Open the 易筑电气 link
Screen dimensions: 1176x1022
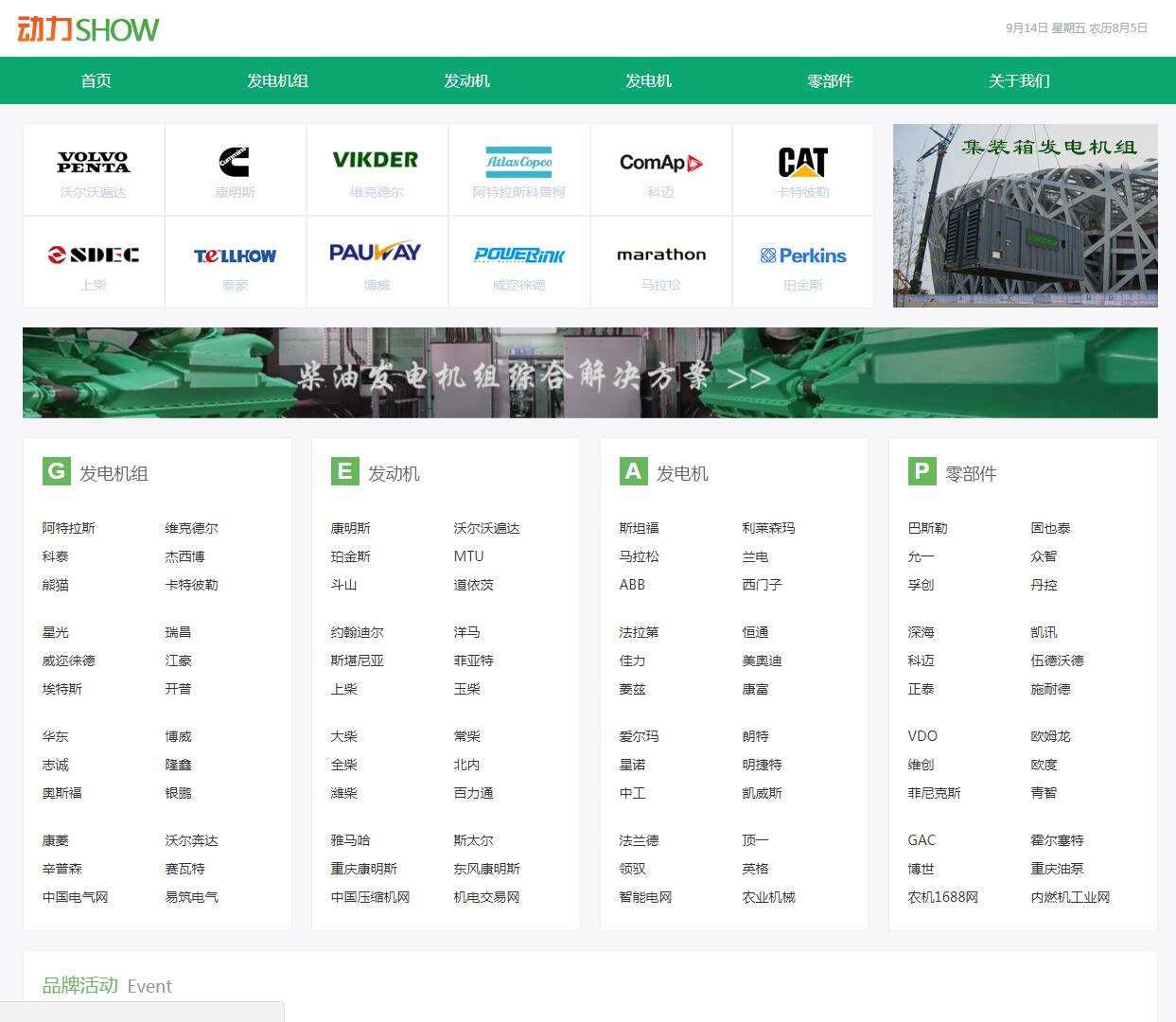192,897
